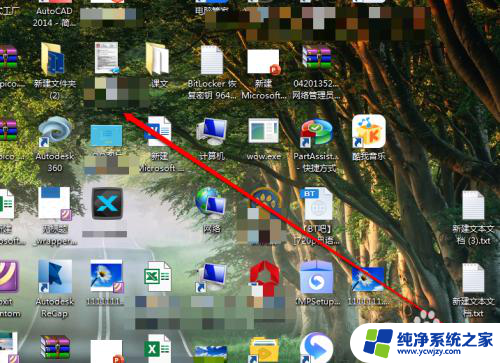Launch the 酷我音乐 shortcut
Image resolution: width=500 pixels, height=363 pixels.
coord(369,131)
